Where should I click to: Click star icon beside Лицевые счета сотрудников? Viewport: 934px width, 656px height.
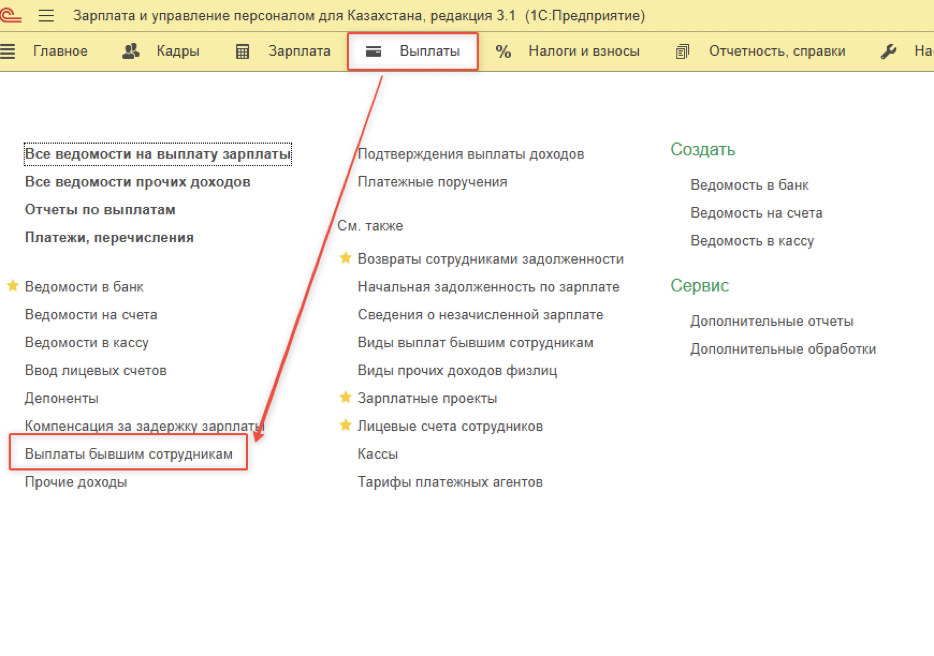[346, 426]
